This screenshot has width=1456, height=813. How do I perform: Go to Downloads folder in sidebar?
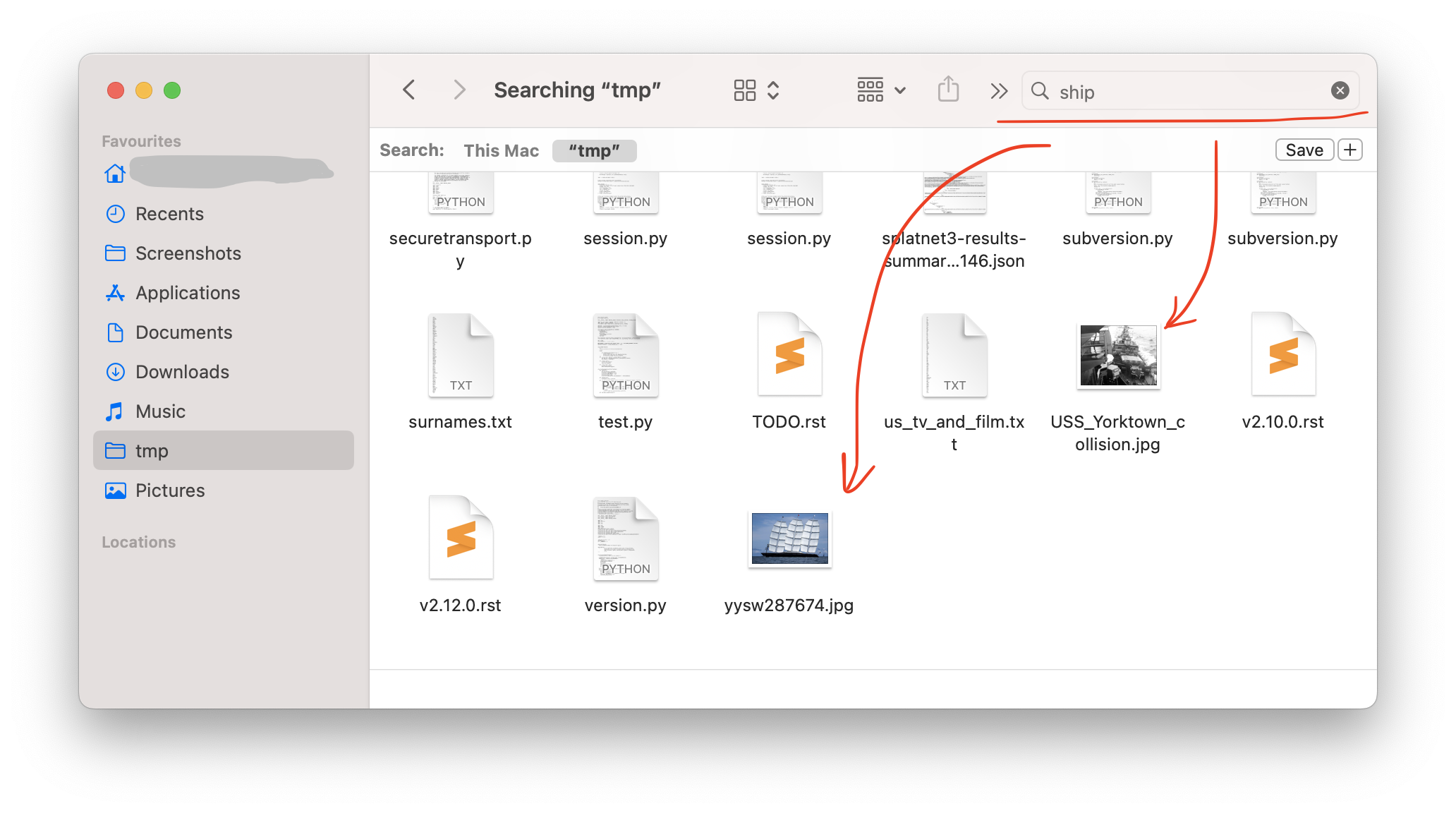pos(182,372)
